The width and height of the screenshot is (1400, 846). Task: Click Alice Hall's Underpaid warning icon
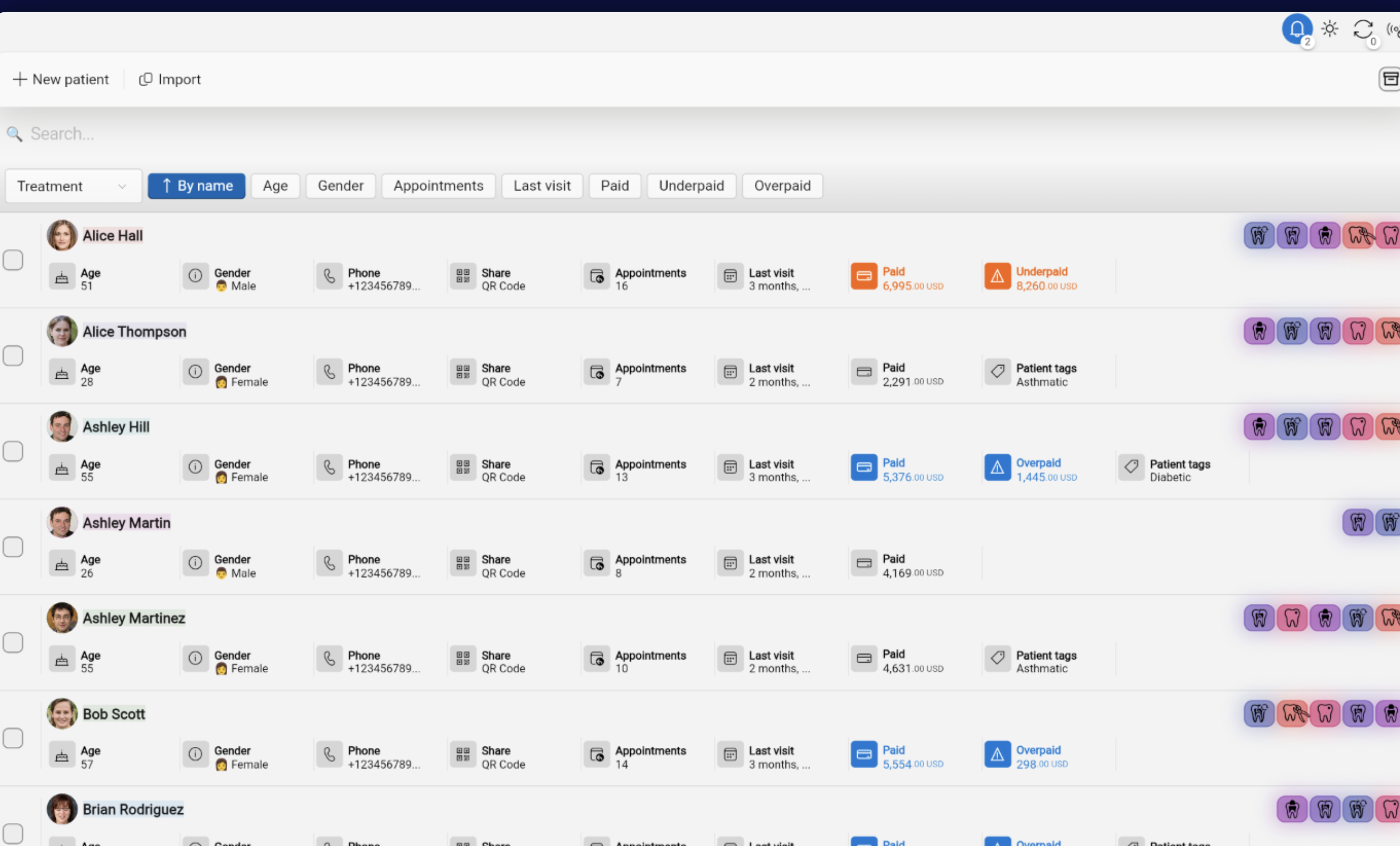997,276
